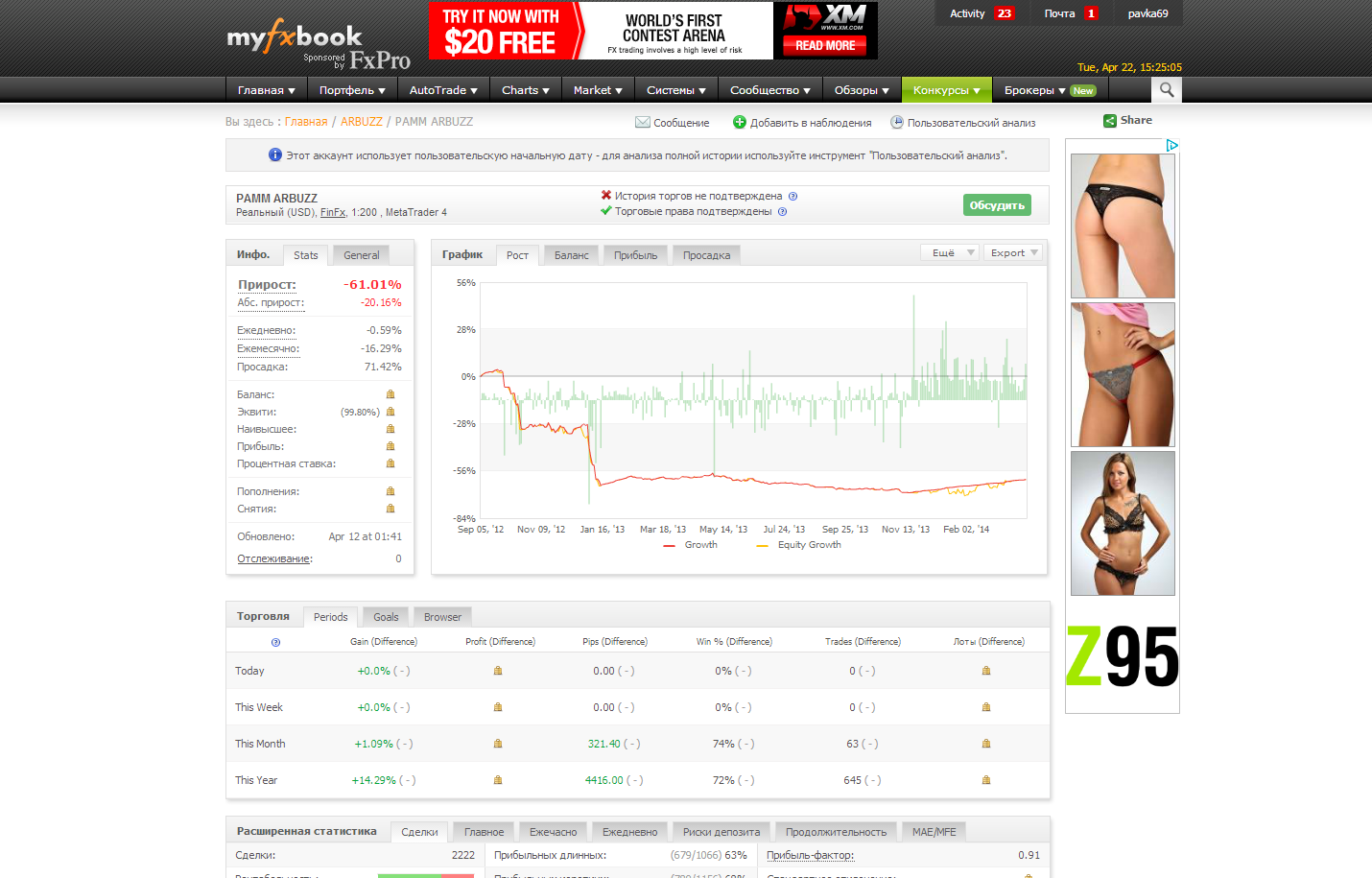The height and width of the screenshot is (878, 1372).
Task: Click the lock icon beside Прибыль
Action: coord(390,446)
